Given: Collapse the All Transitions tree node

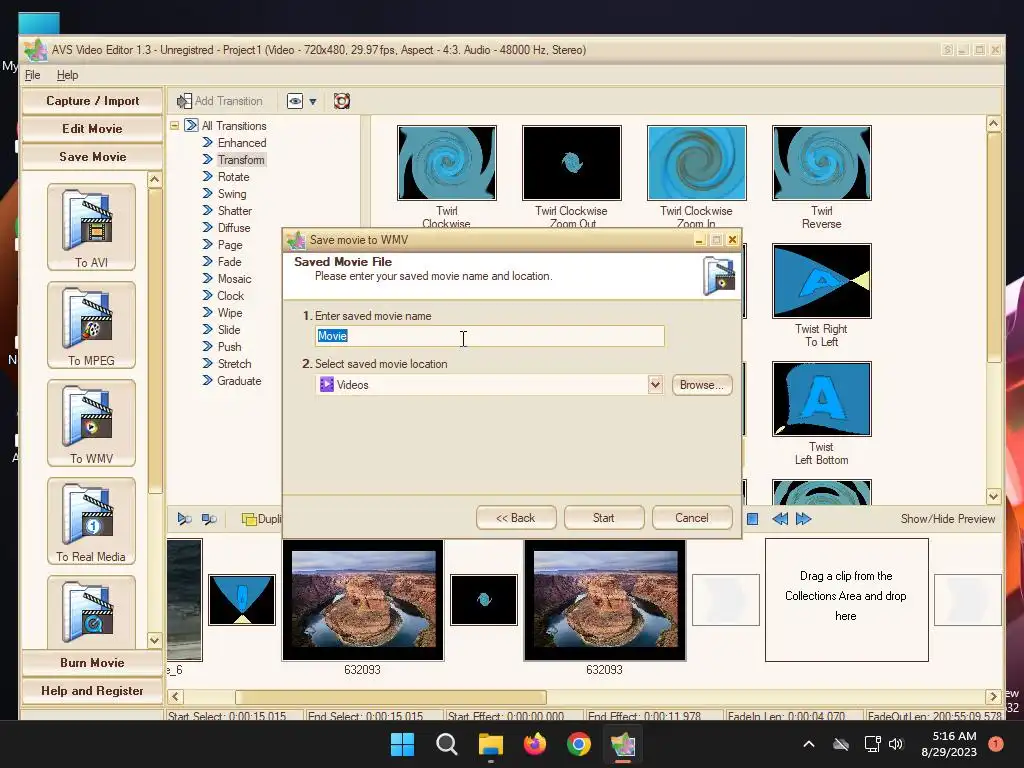Looking at the screenshot, I should [x=174, y=125].
